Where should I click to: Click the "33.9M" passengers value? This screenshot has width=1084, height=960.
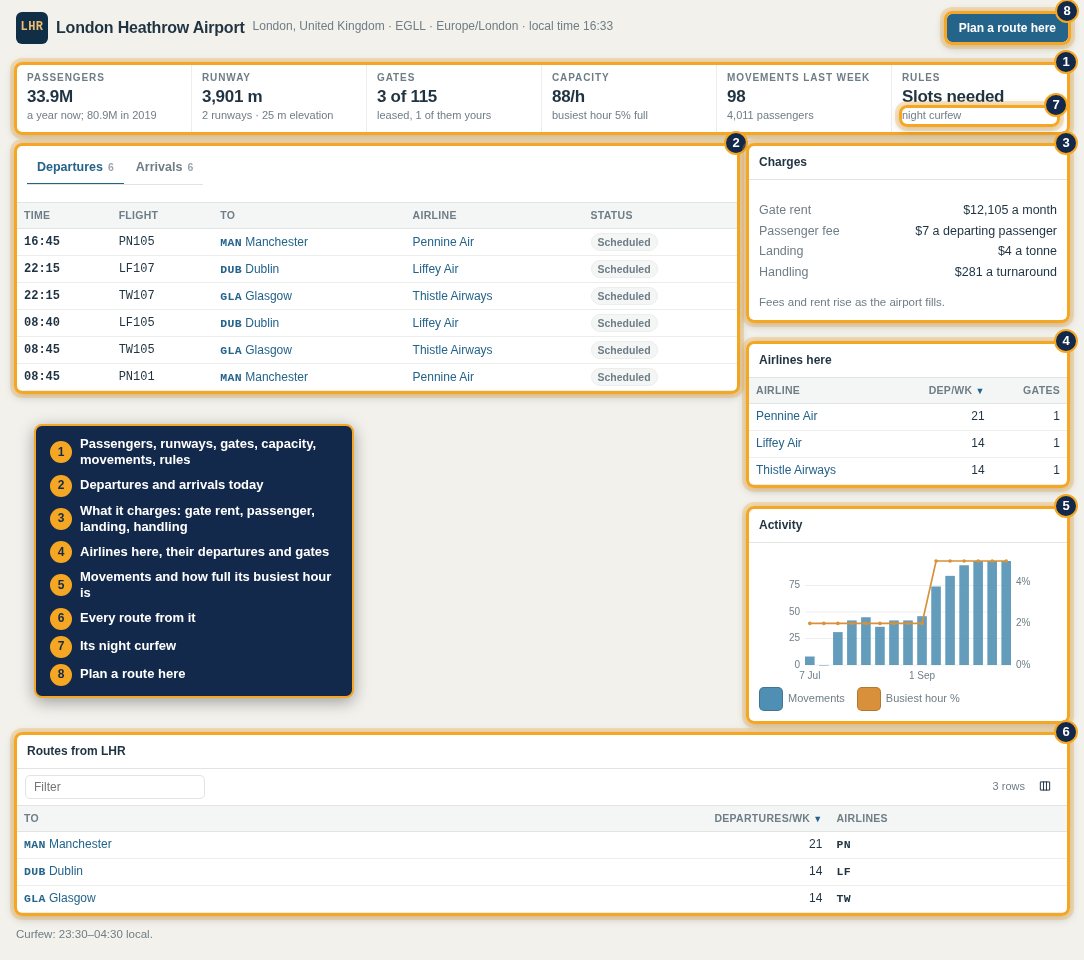50,96
